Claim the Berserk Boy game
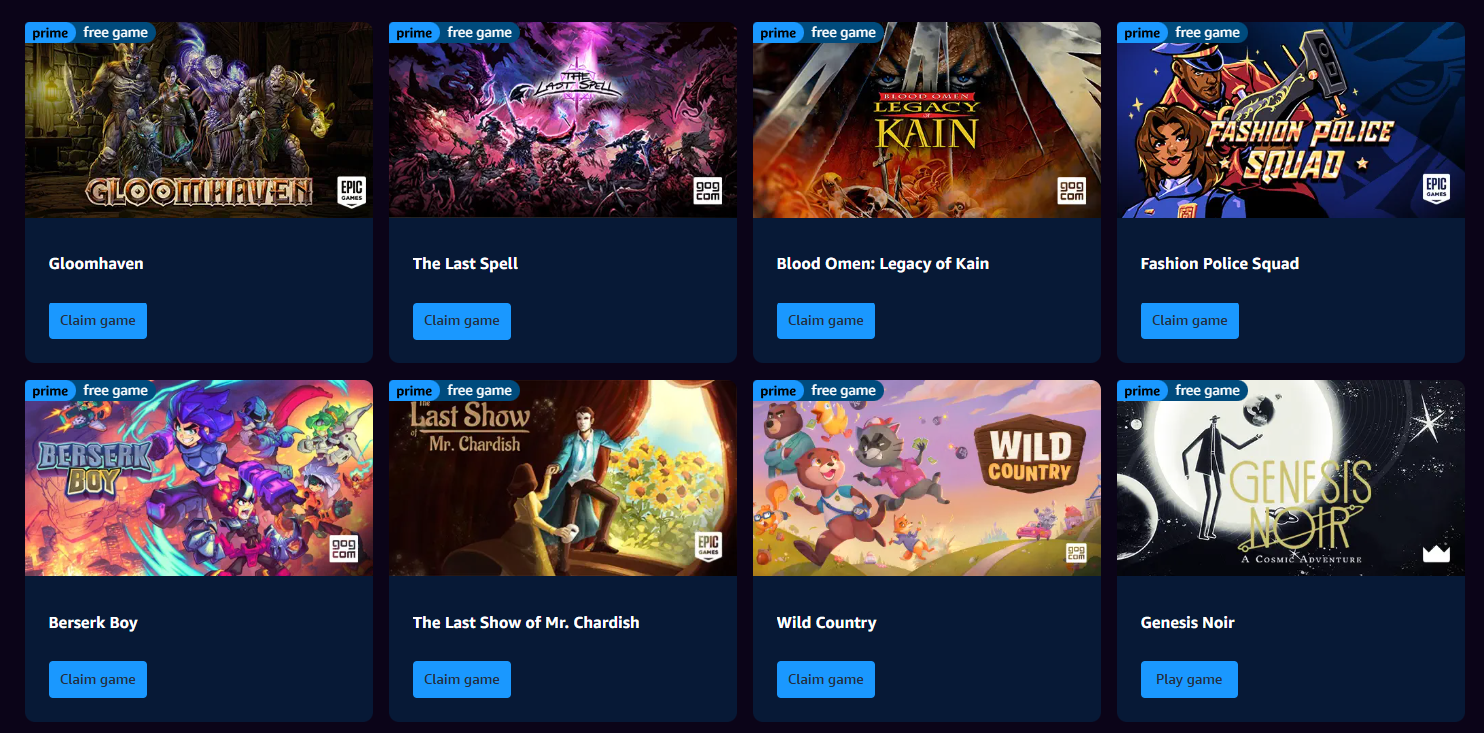Screen dimensions: 1484x733 [x=98, y=679]
